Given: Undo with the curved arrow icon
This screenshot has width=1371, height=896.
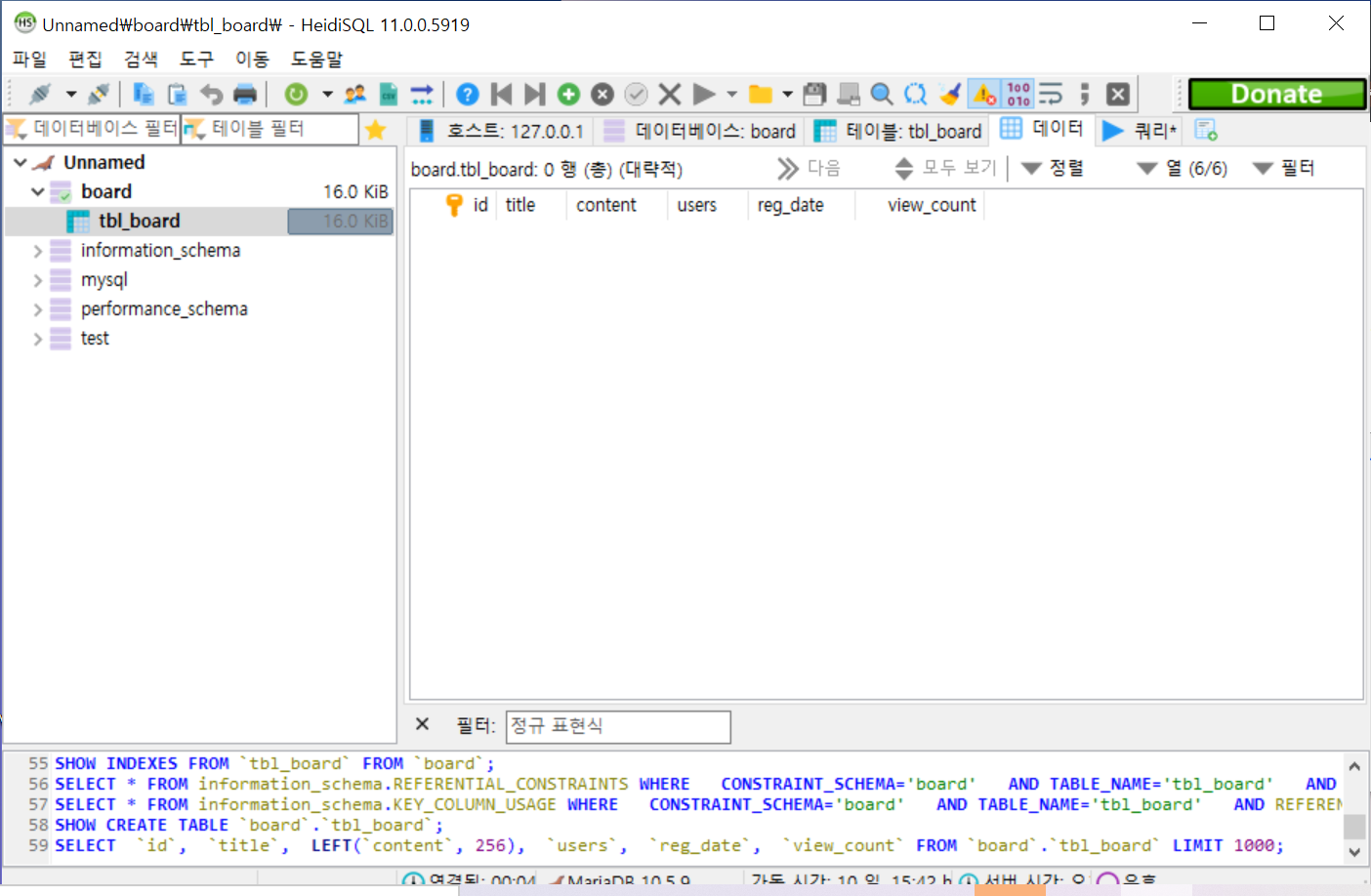Looking at the screenshot, I should [x=211, y=94].
